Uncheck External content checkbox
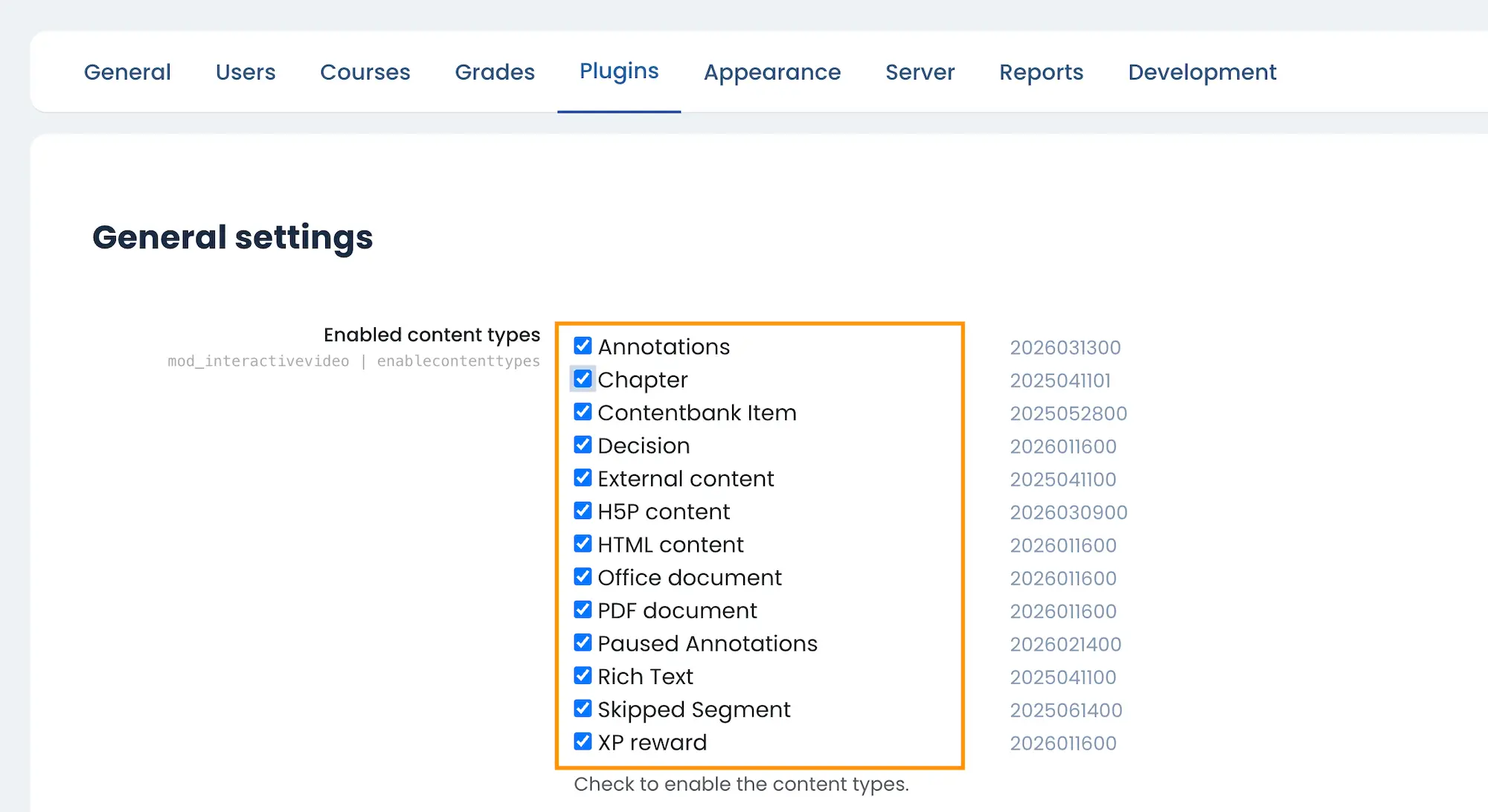This screenshot has width=1488, height=812. (x=583, y=477)
